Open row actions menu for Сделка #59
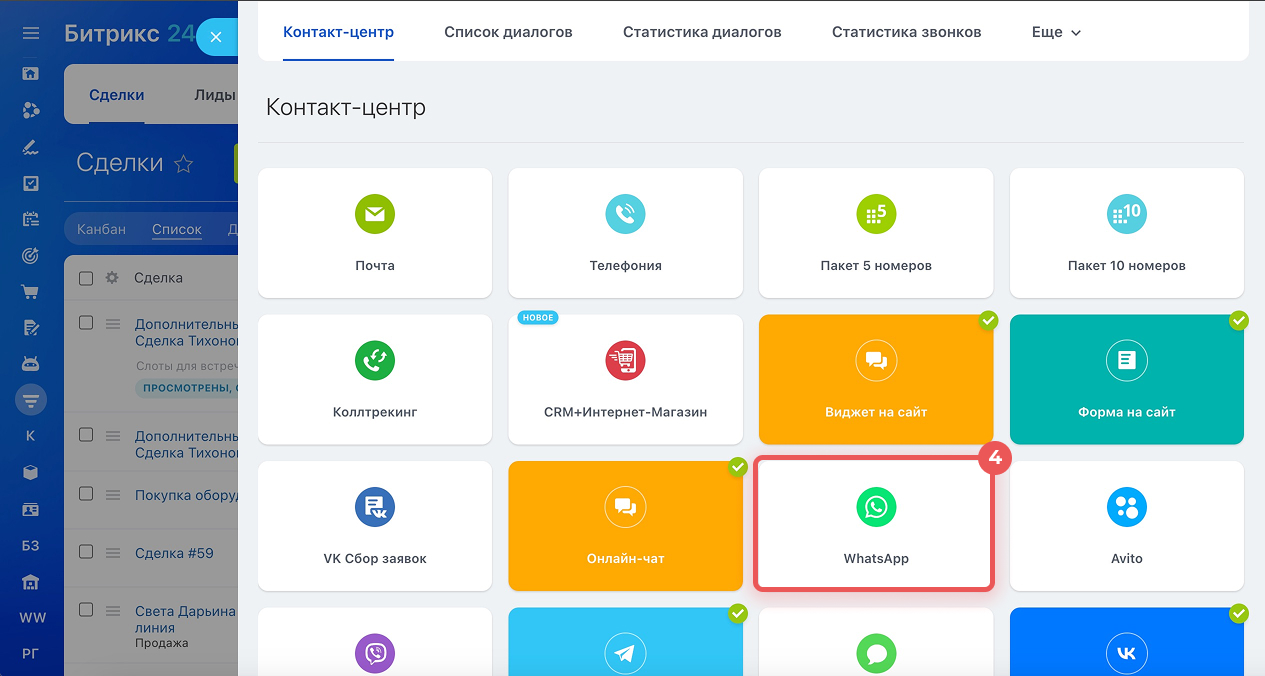Screen dimensions: 1265x676 point(113,552)
